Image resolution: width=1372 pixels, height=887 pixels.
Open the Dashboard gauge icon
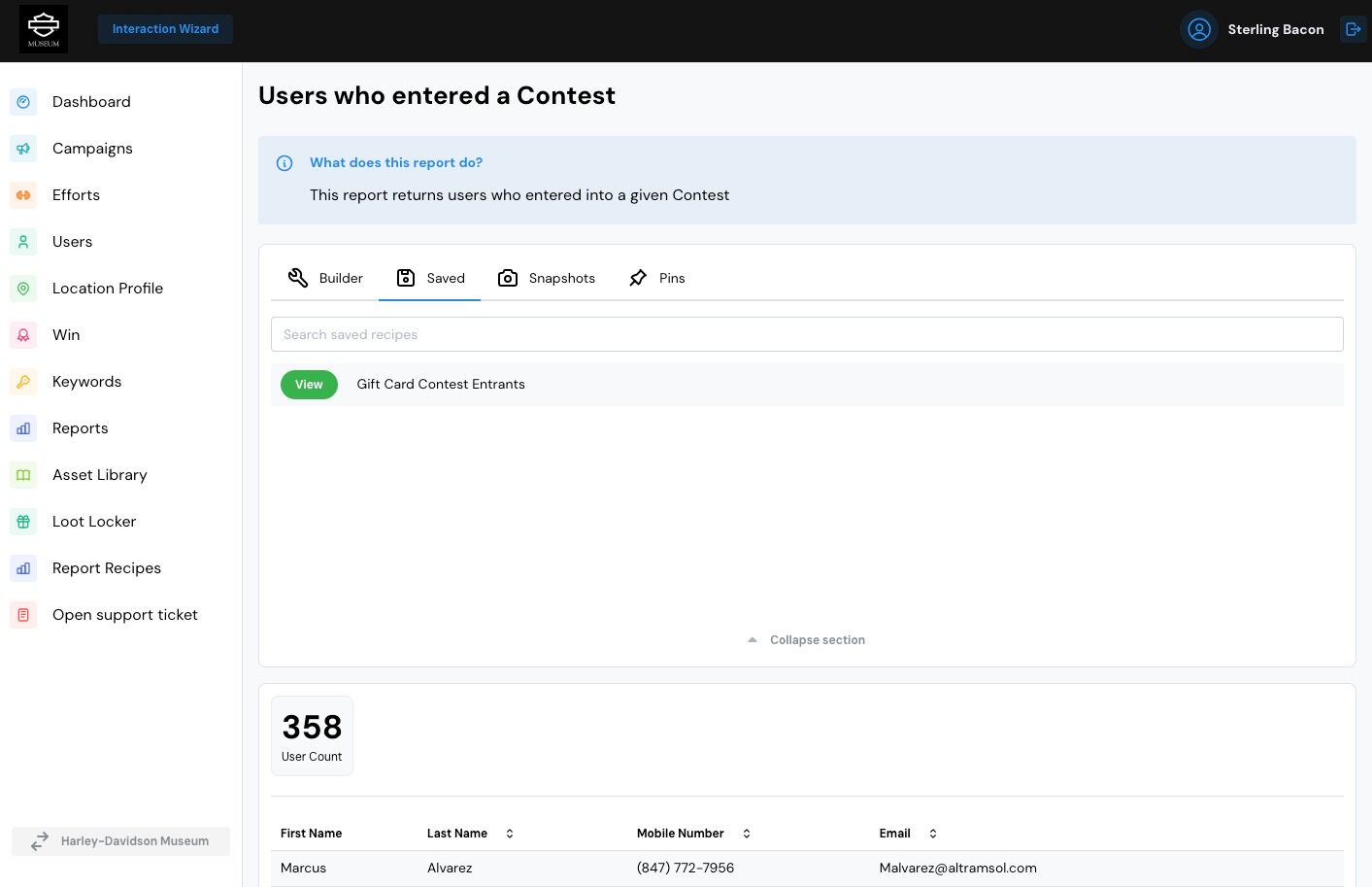23,102
